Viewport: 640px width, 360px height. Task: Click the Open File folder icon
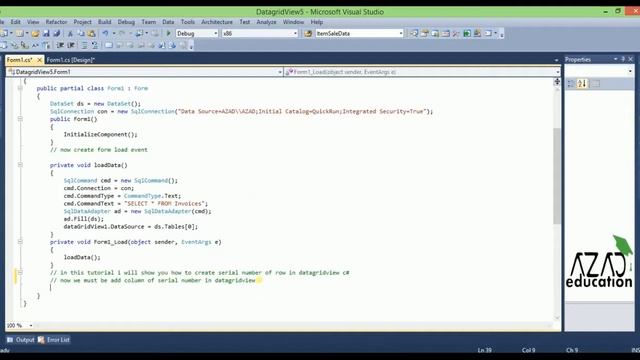coord(35,33)
